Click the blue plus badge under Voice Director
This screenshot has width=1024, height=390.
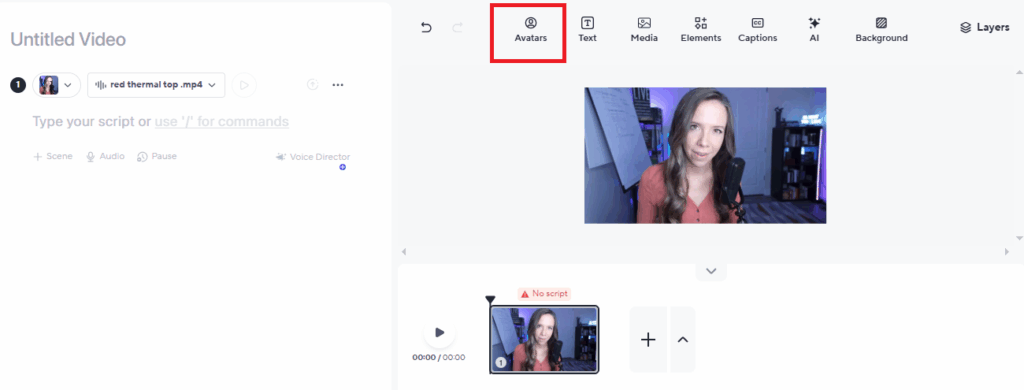coord(342,167)
